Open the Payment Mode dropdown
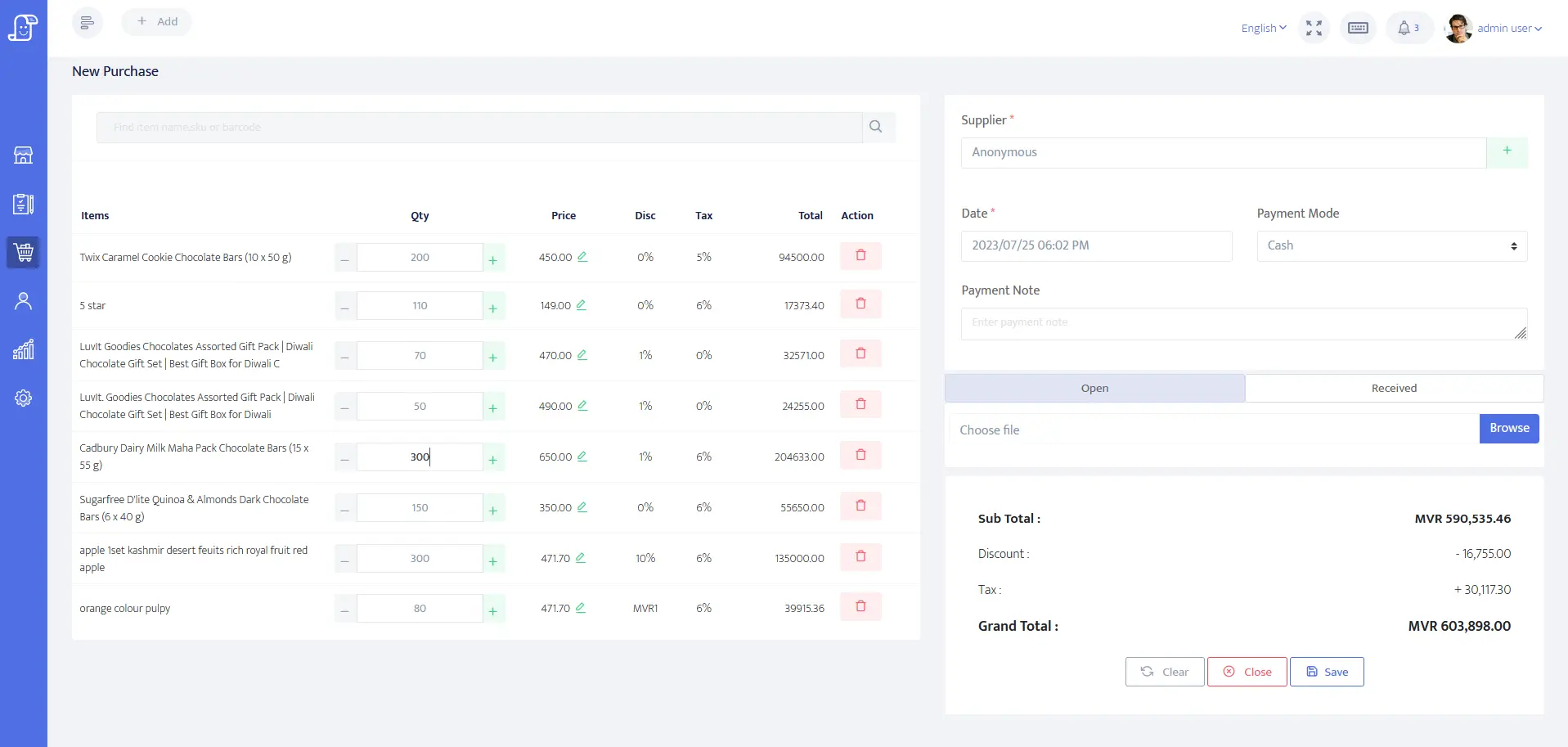Screen dimensions: 1568x747 1391,246
